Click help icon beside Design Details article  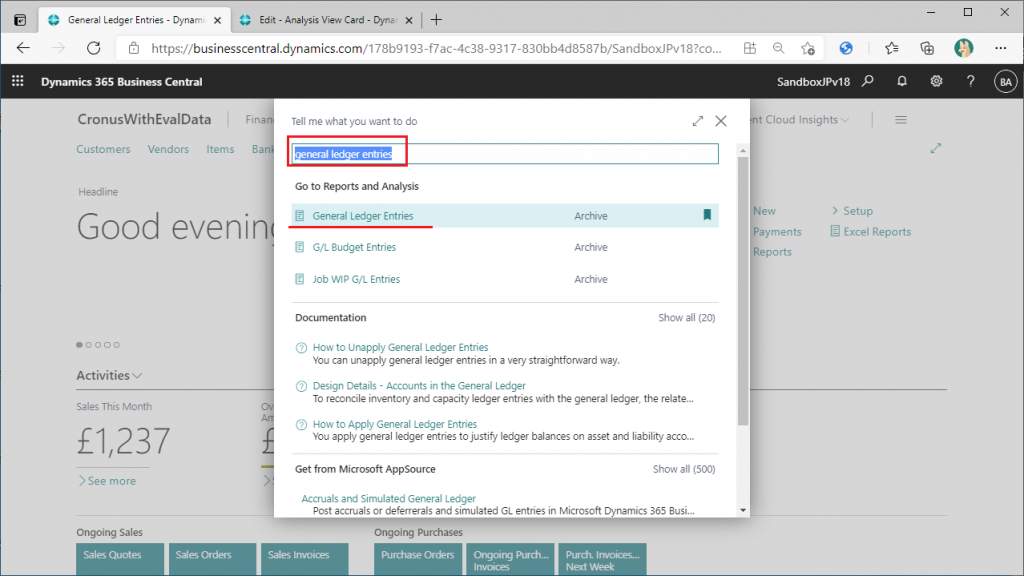point(301,387)
